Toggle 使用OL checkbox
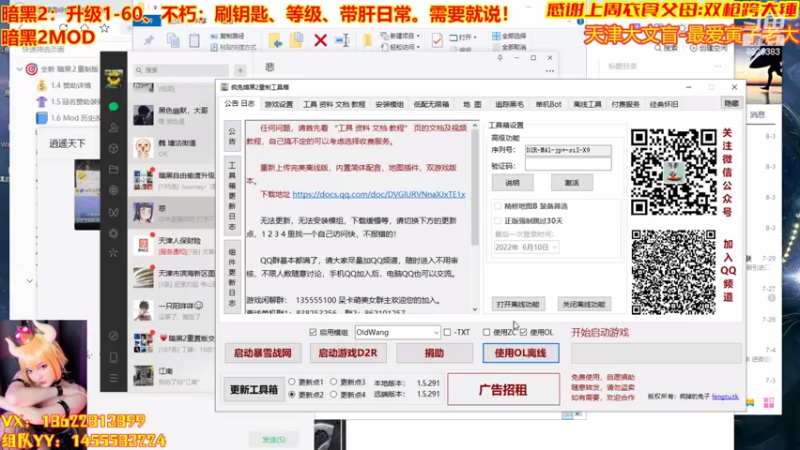This screenshot has width=800, height=450. pyautogui.click(x=523, y=332)
